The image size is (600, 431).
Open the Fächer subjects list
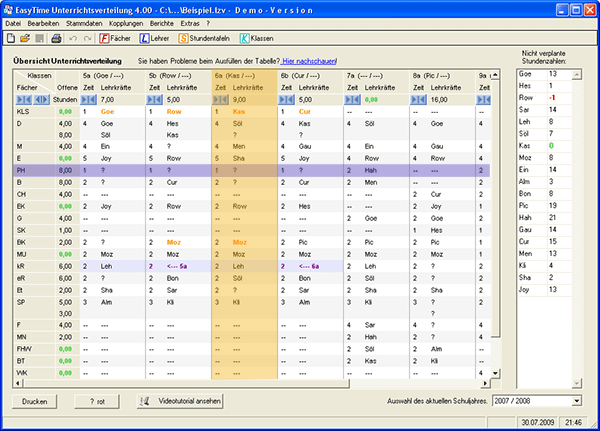(115, 38)
